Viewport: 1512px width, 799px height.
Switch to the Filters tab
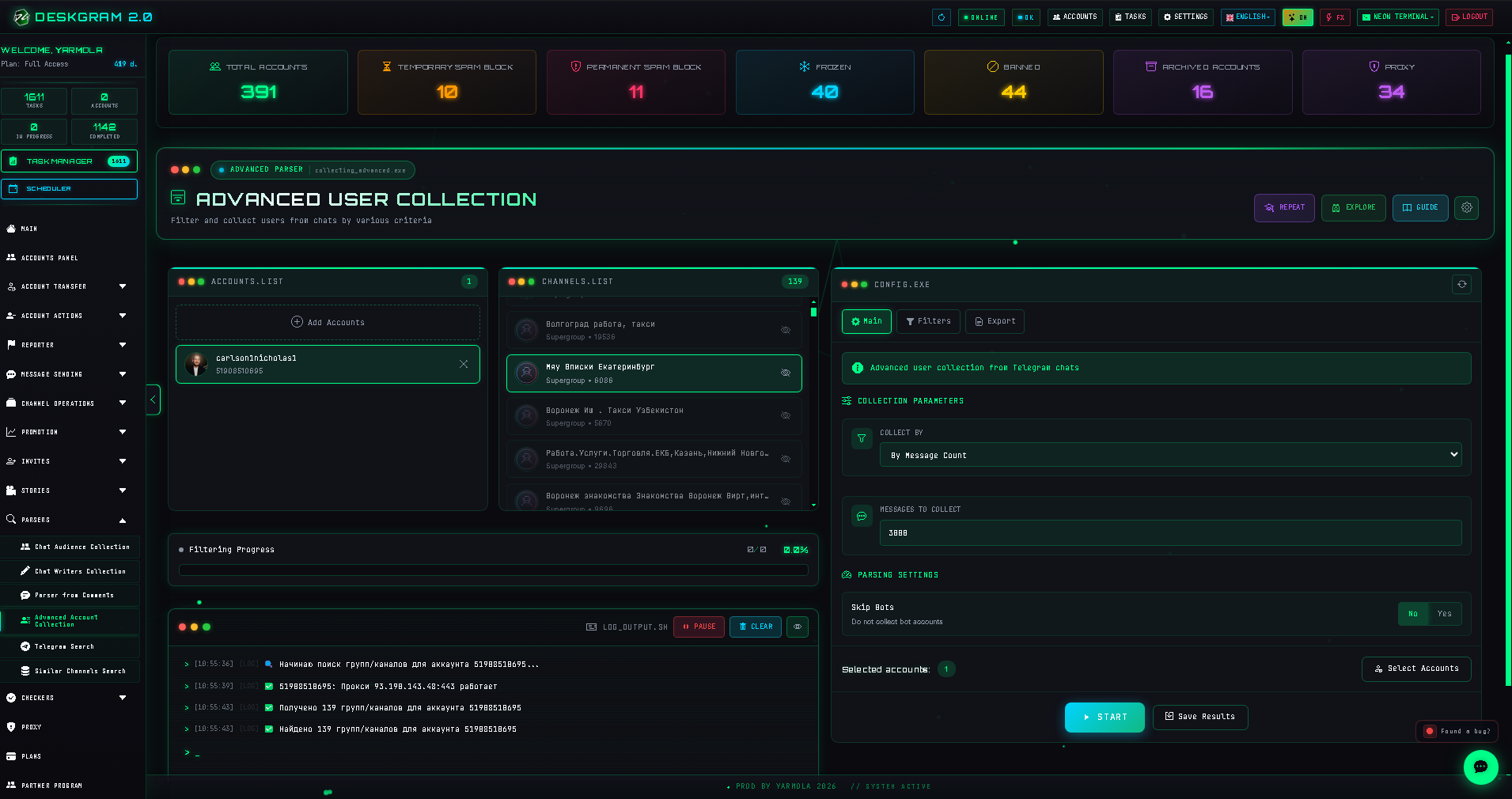click(929, 321)
